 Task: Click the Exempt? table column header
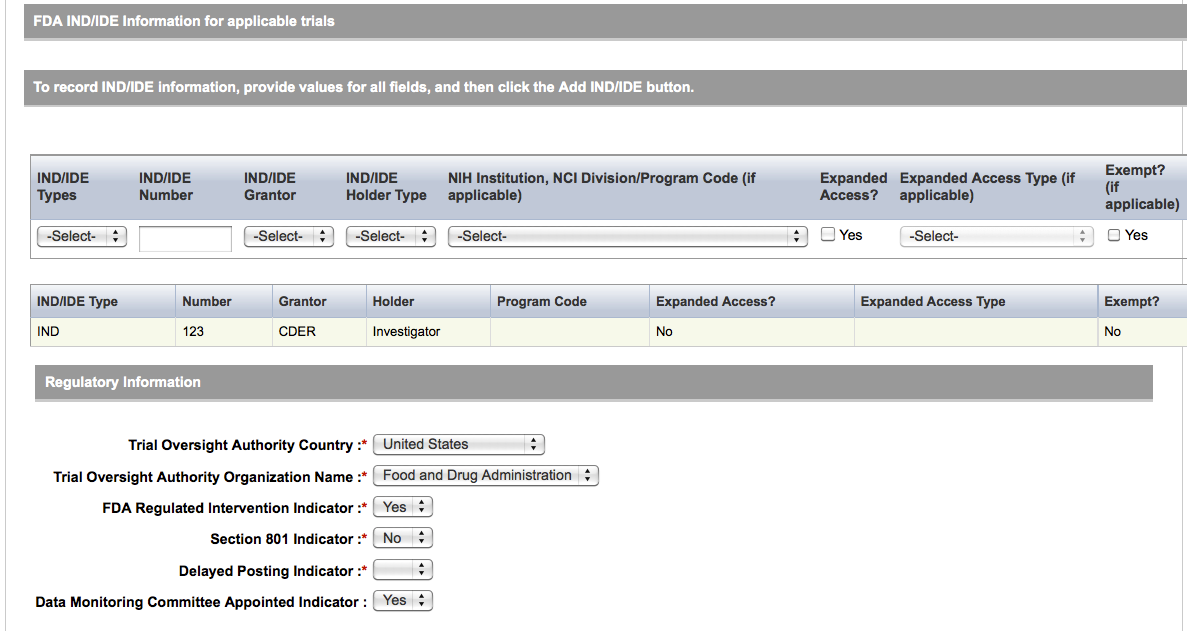tap(1142, 301)
